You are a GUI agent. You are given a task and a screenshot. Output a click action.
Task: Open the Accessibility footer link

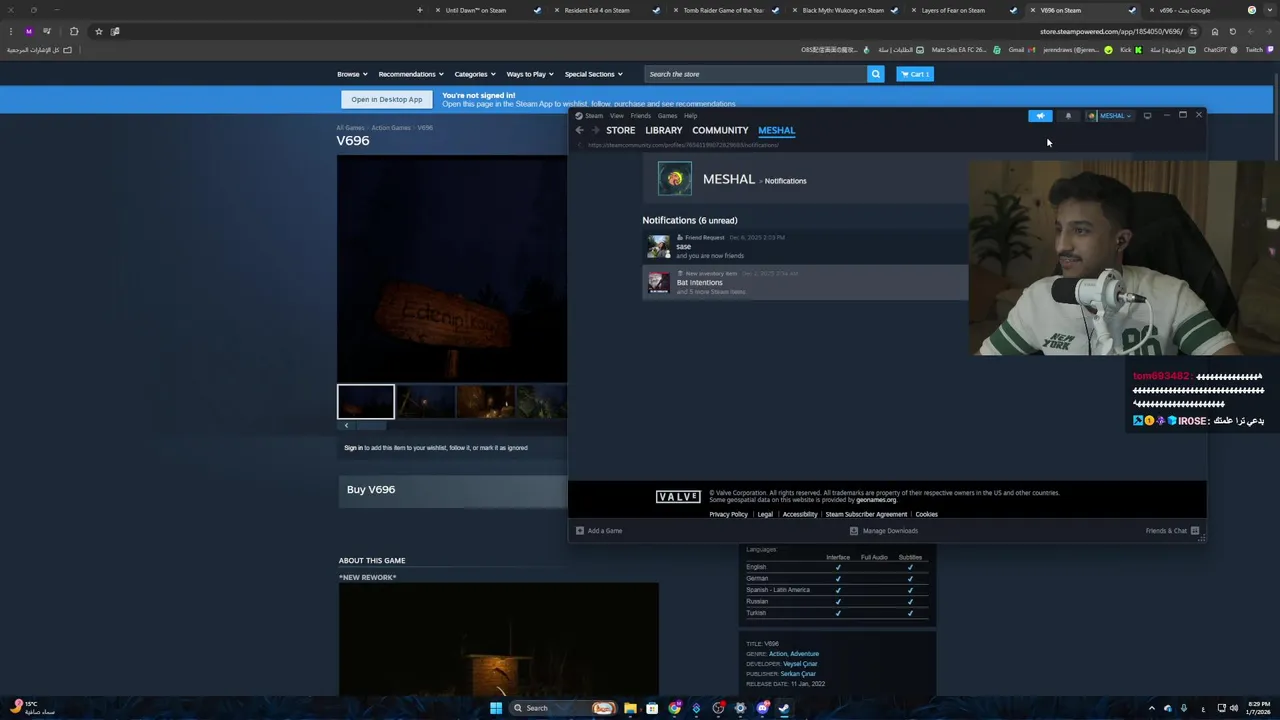(800, 514)
